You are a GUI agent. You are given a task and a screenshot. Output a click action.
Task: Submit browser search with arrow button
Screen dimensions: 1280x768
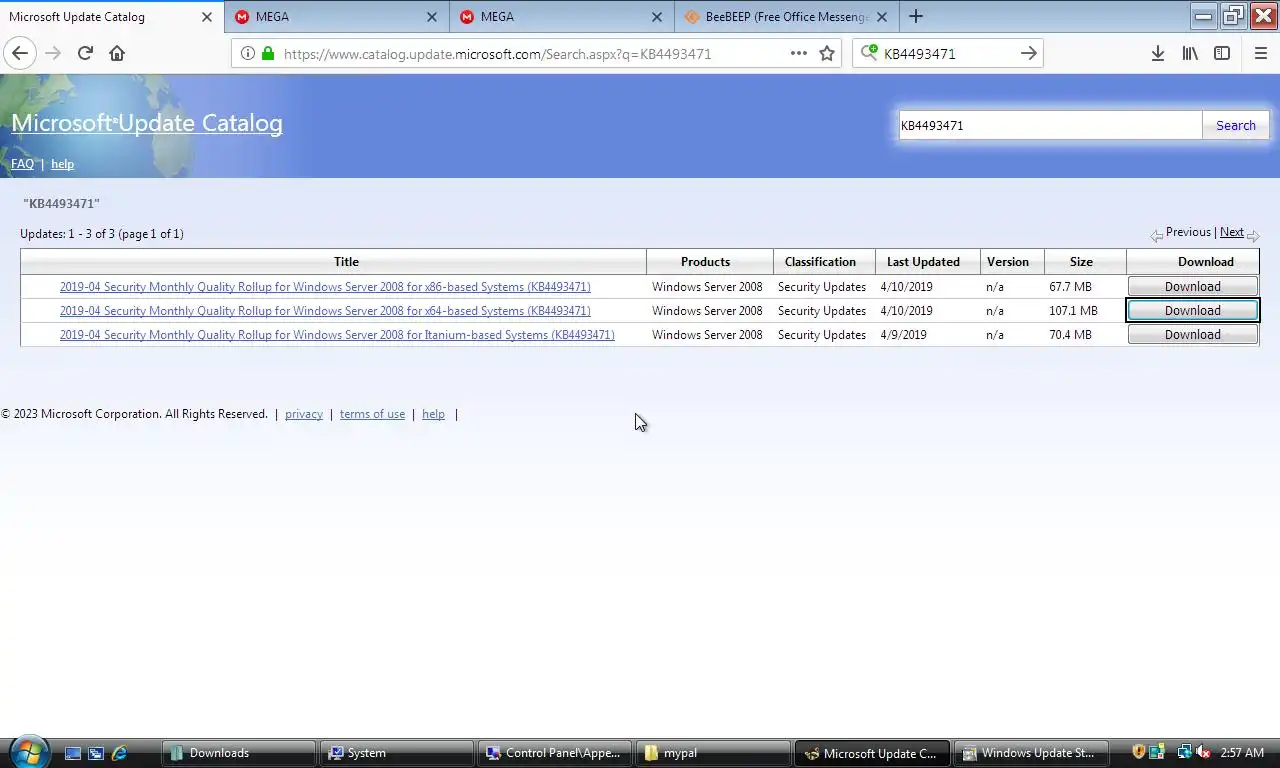coord(1028,53)
